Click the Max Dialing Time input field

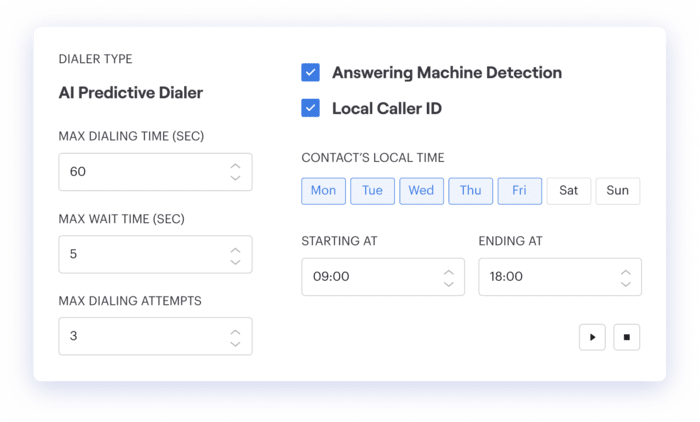[140, 172]
